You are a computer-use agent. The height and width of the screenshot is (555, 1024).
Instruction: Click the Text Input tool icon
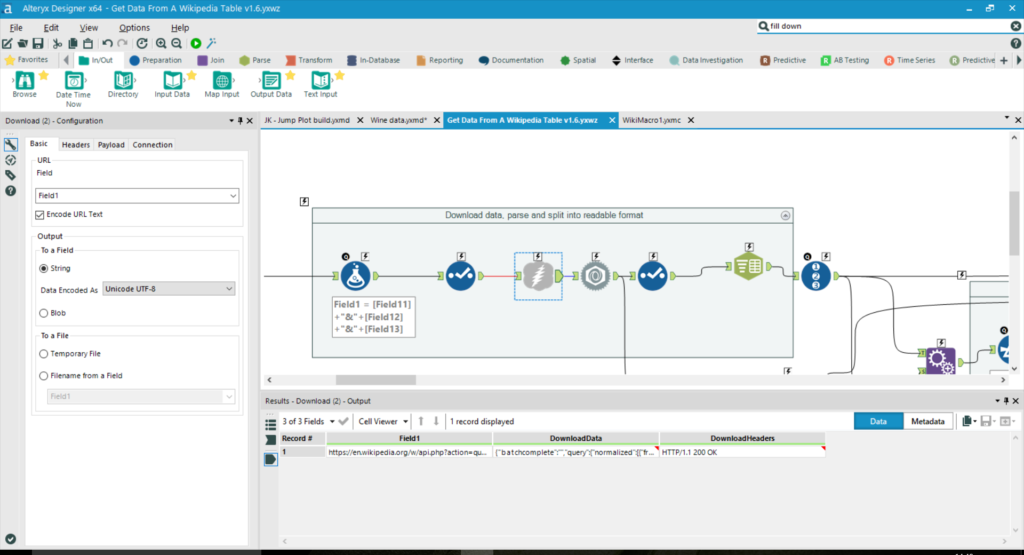(319, 81)
